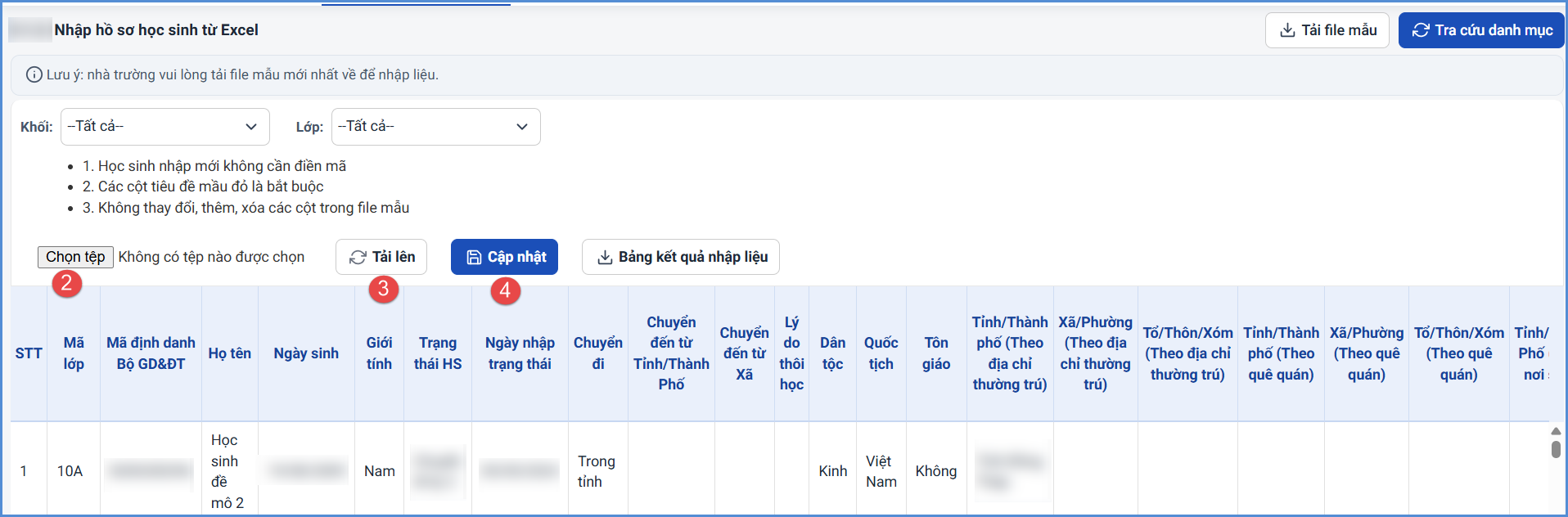The height and width of the screenshot is (517, 1568).
Task: Click the save icon on Cập nhật button
Action: pyautogui.click(x=474, y=257)
